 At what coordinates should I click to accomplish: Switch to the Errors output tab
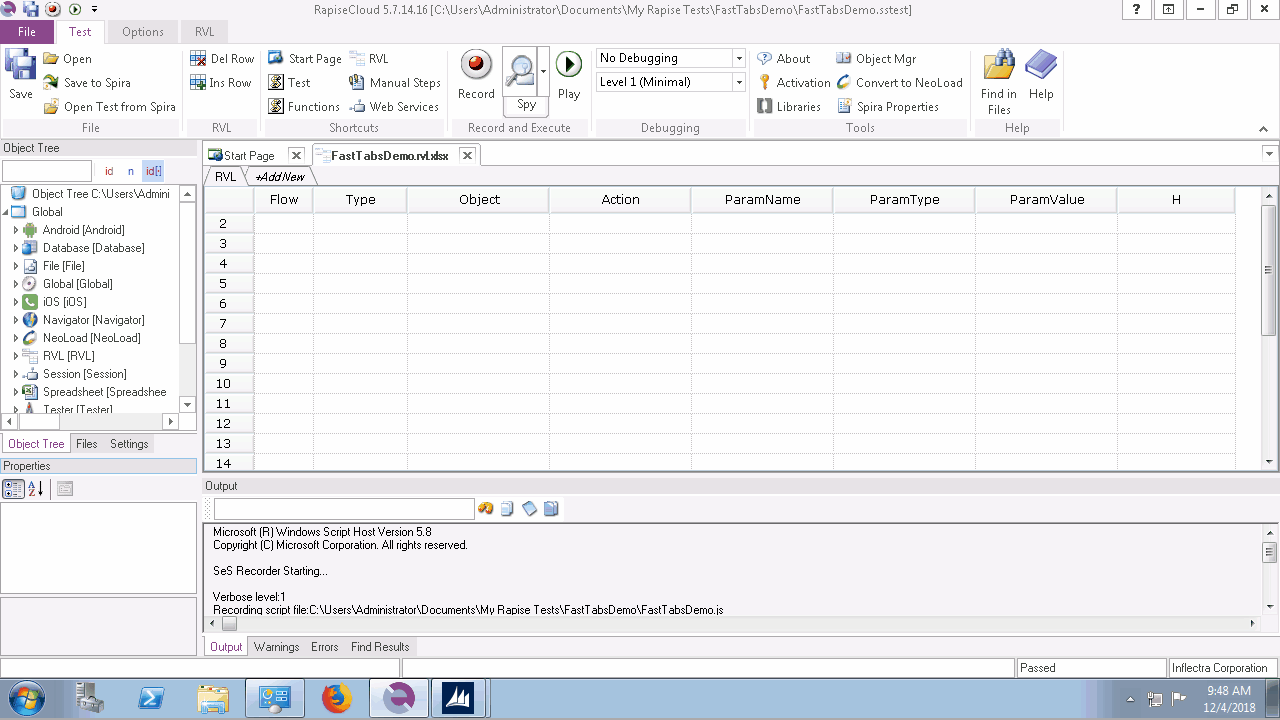point(324,647)
